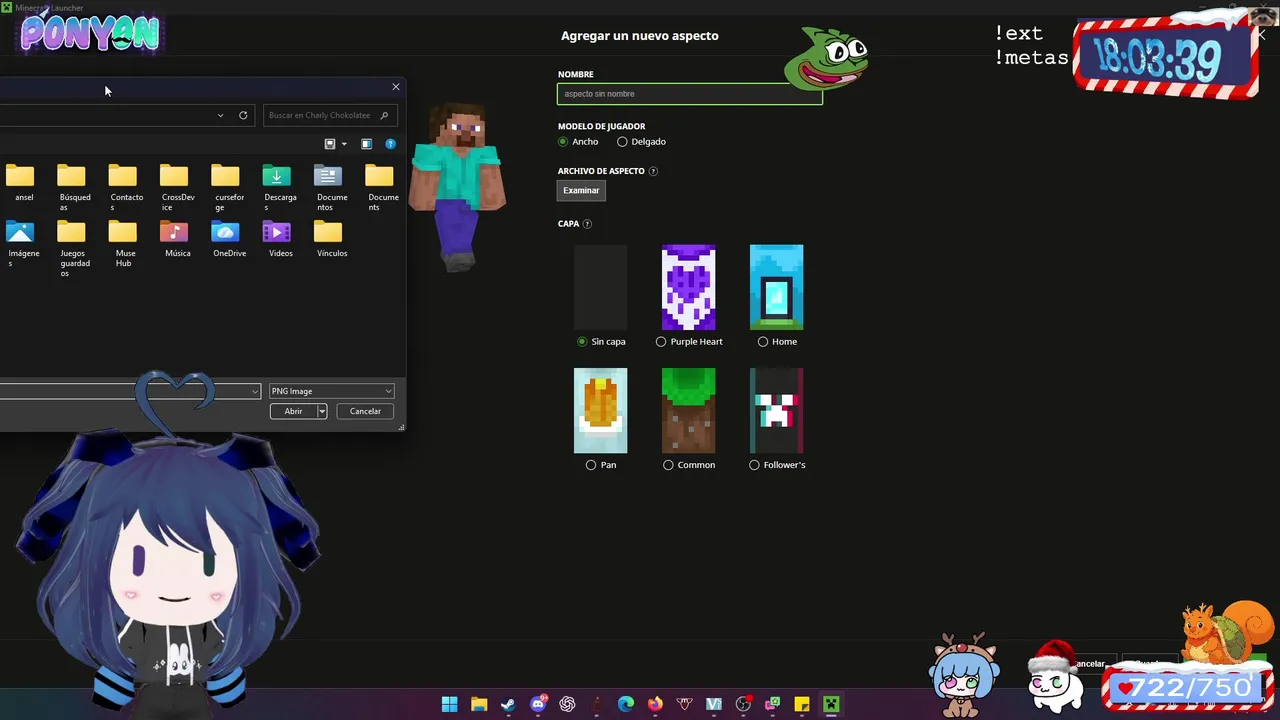Click the Home cape image
The image size is (1280, 720).
click(776, 288)
